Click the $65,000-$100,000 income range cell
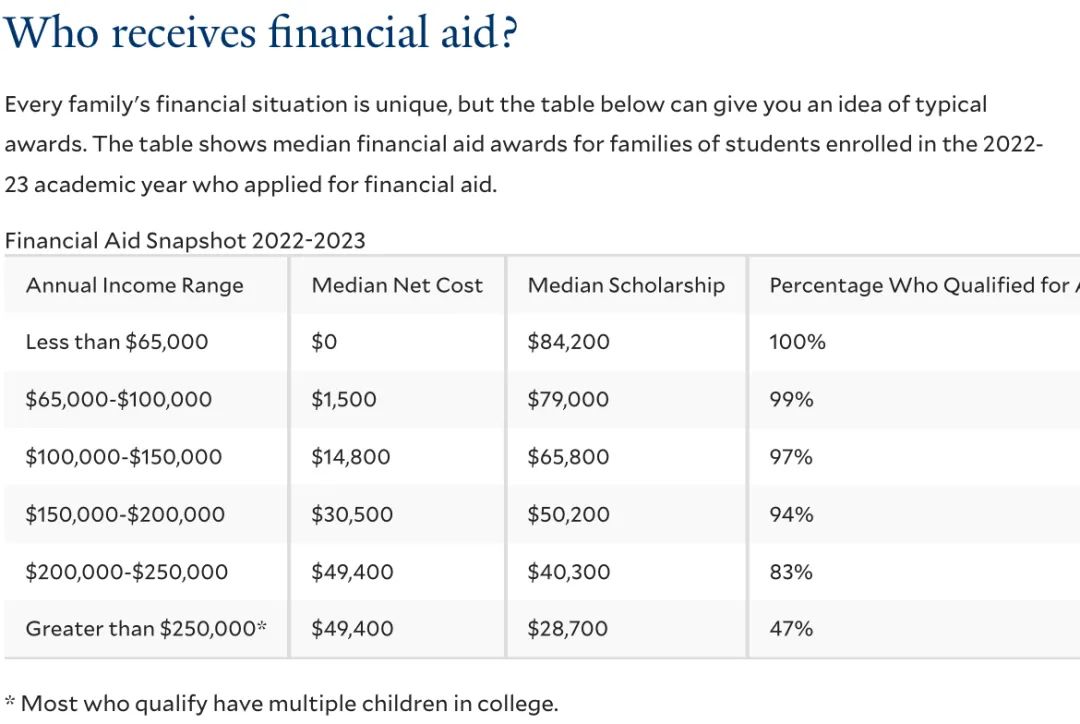This screenshot has height=724, width=1080. click(118, 400)
